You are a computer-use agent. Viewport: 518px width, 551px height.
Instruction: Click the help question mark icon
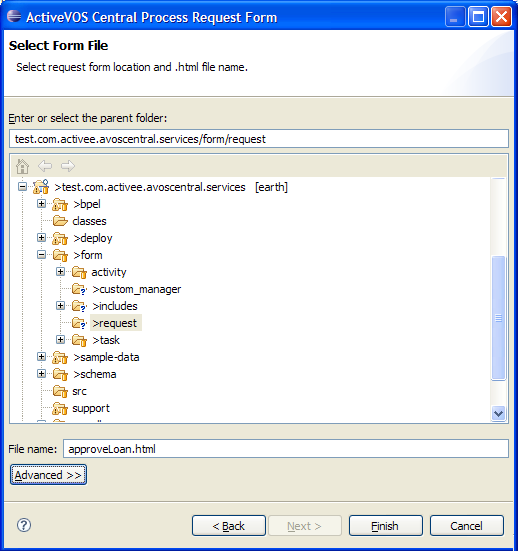[x=24, y=525]
